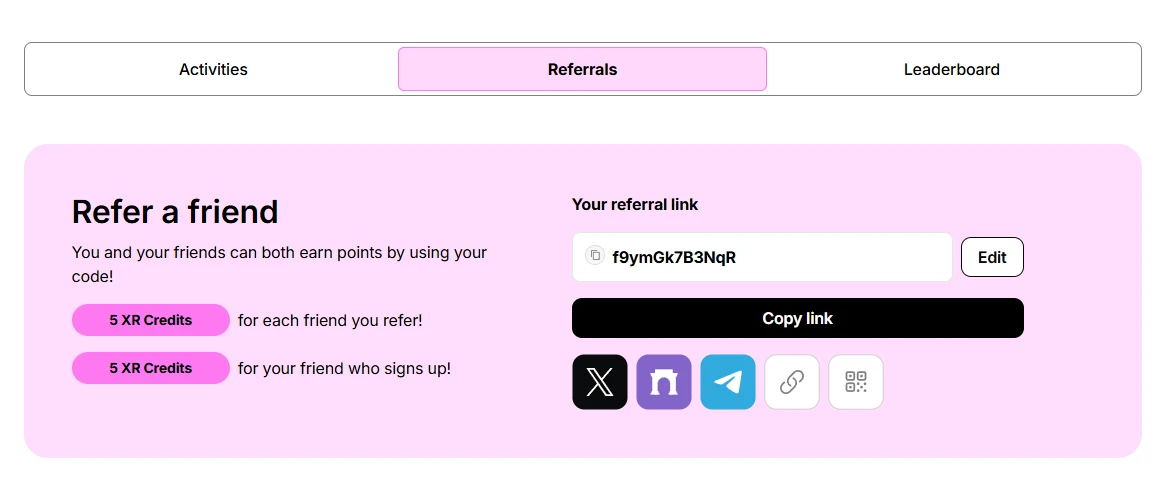Switch to the Leaderboard tab

click(951, 70)
